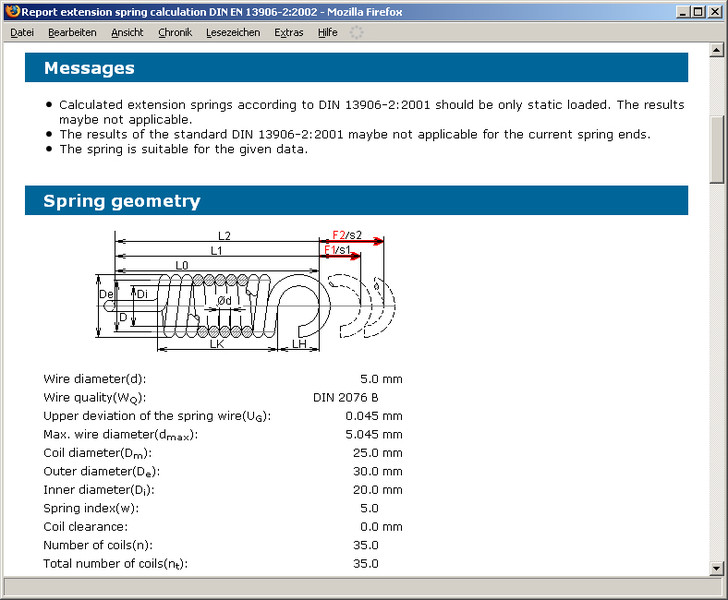Click the scrollbar up arrow
The image size is (728, 600).
coord(717,52)
